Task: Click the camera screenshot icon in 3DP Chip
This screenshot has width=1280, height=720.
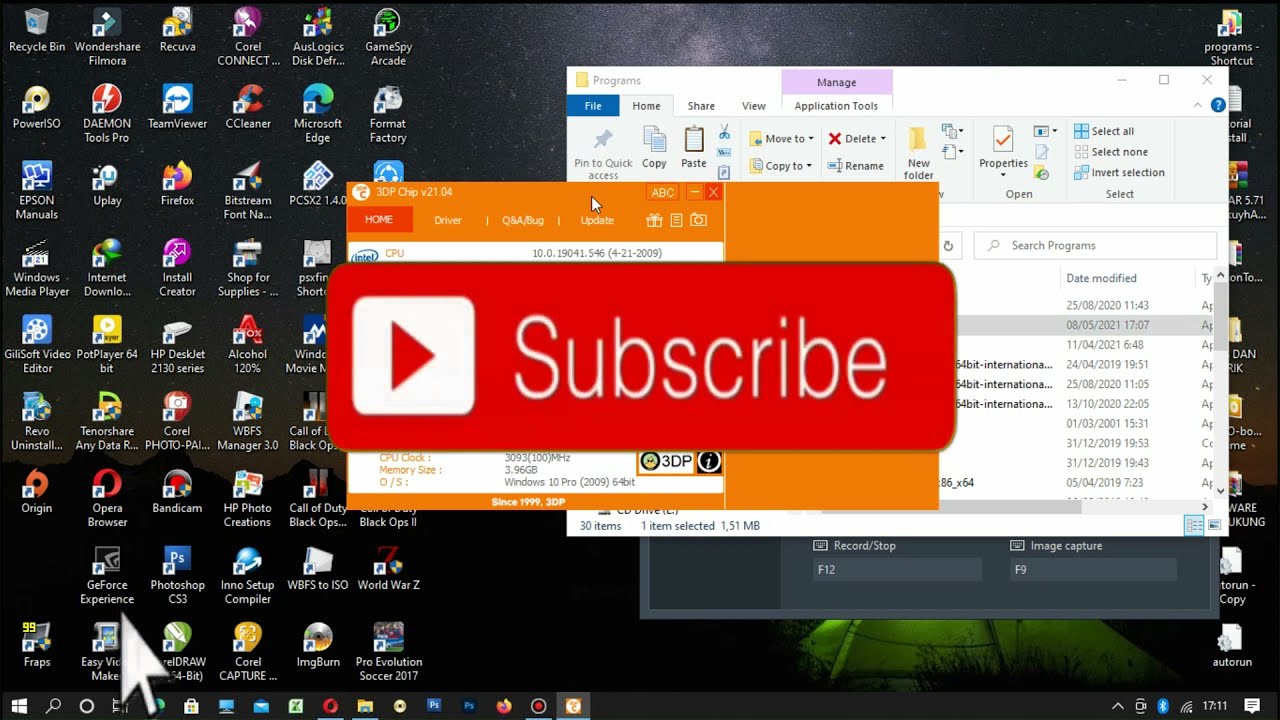Action: [699, 220]
